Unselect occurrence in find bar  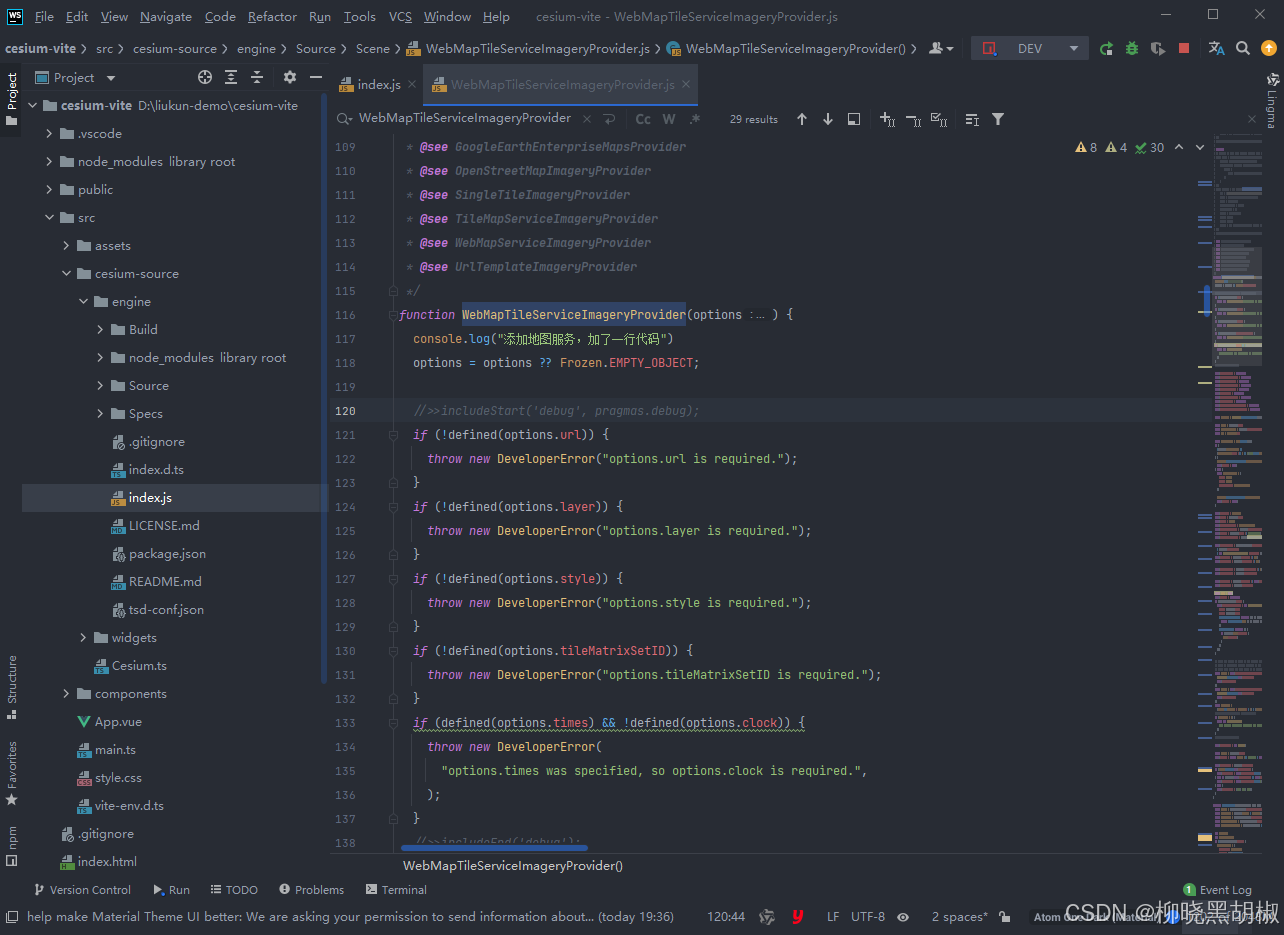pos(913,119)
